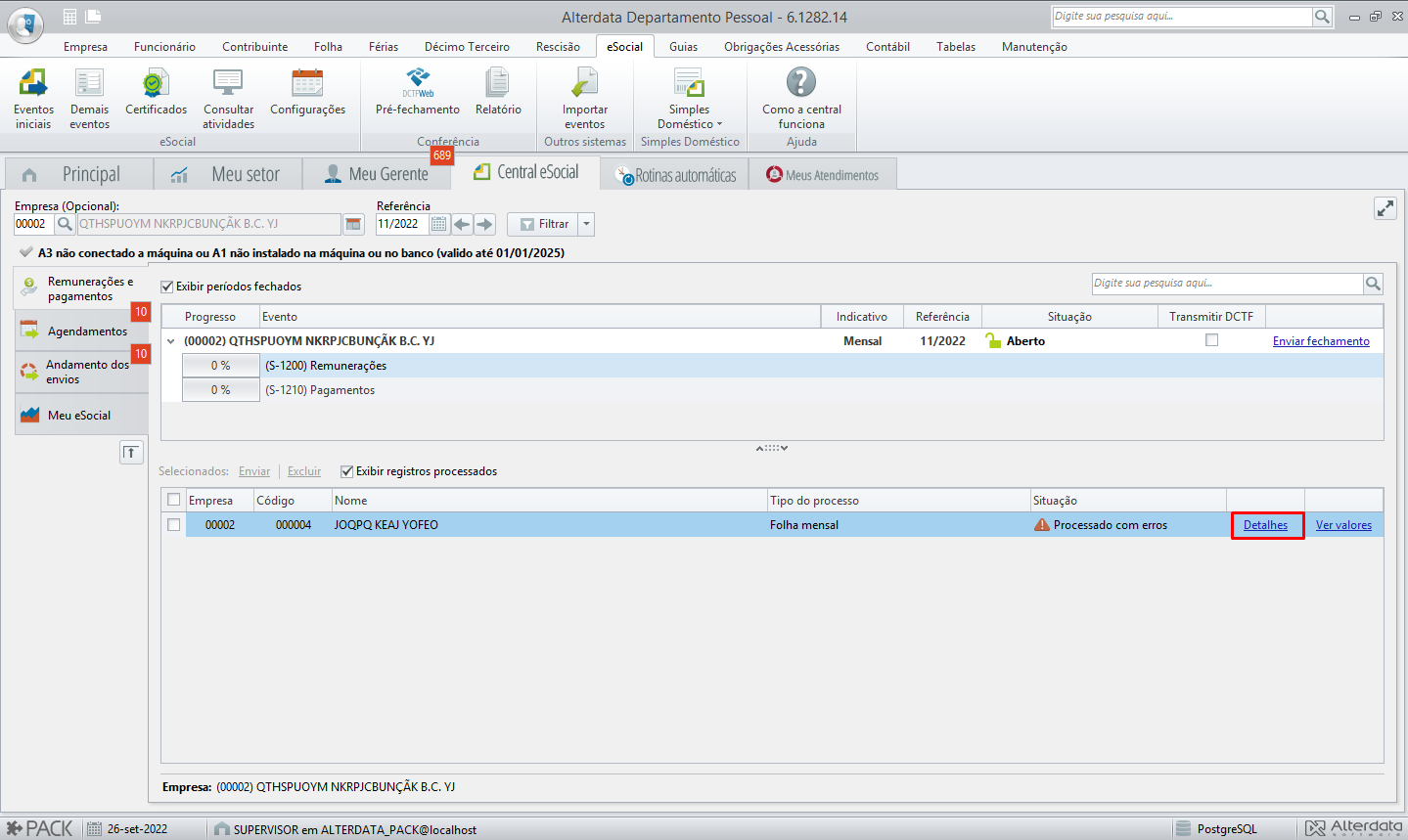
Task: Expand the panel to full screen
Action: point(1385,208)
